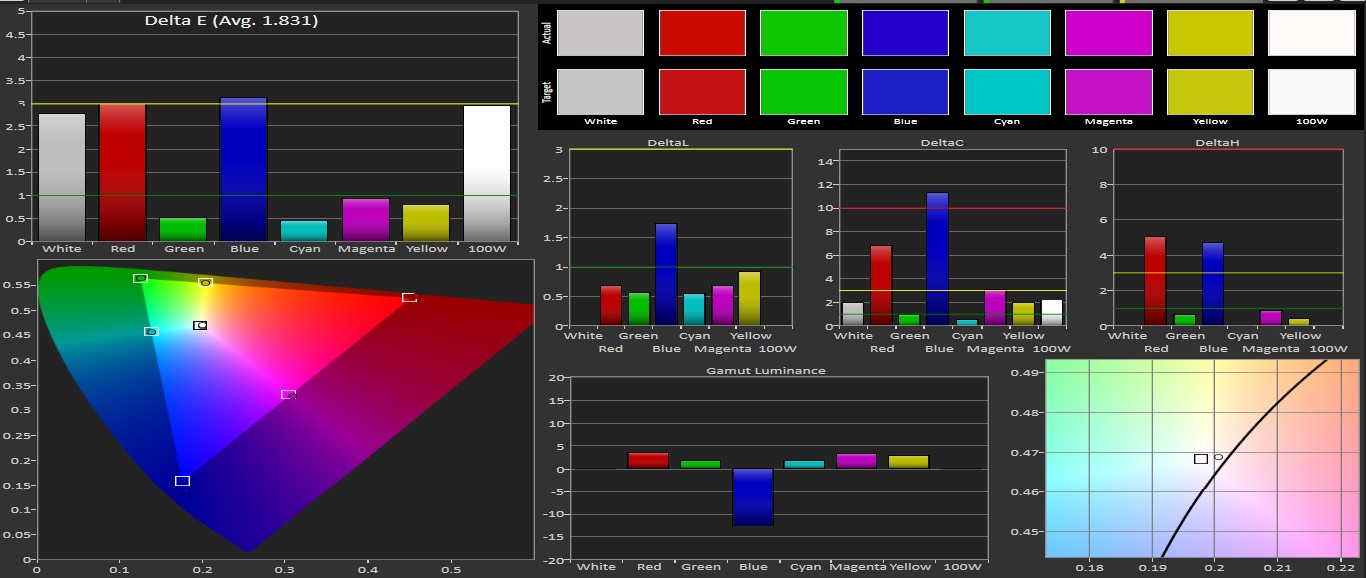Screen dimensions: 1366x578
Task: Select the Blue bar in DeltaL chart
Action: (666, 274)
